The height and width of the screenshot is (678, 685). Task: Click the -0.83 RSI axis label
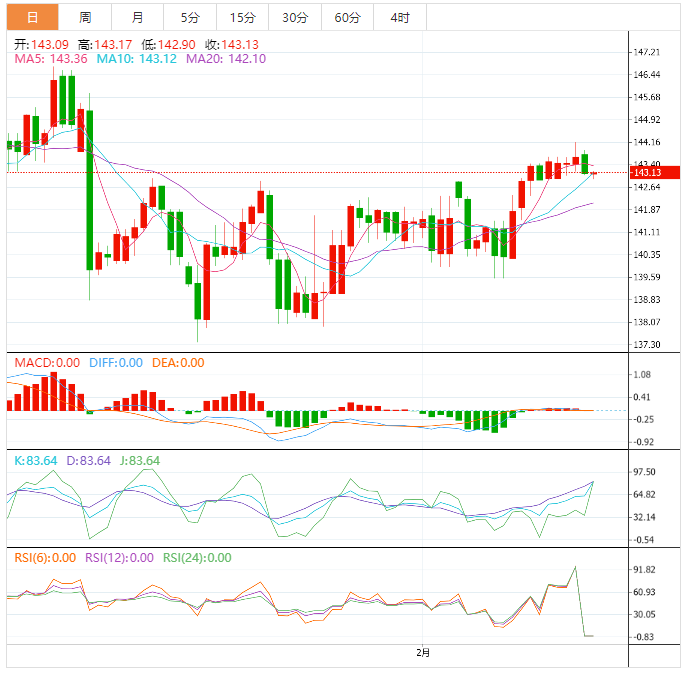(643, 637)
